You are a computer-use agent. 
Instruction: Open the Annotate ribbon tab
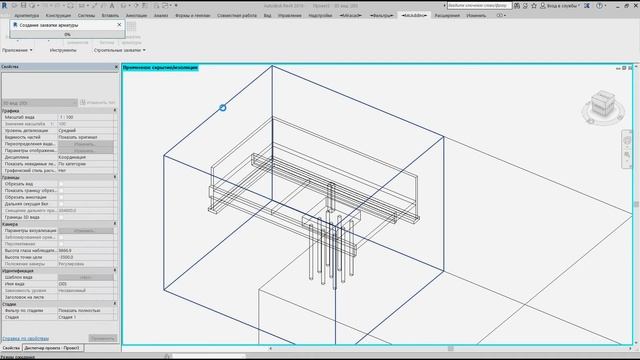click(x=136, y=16)
